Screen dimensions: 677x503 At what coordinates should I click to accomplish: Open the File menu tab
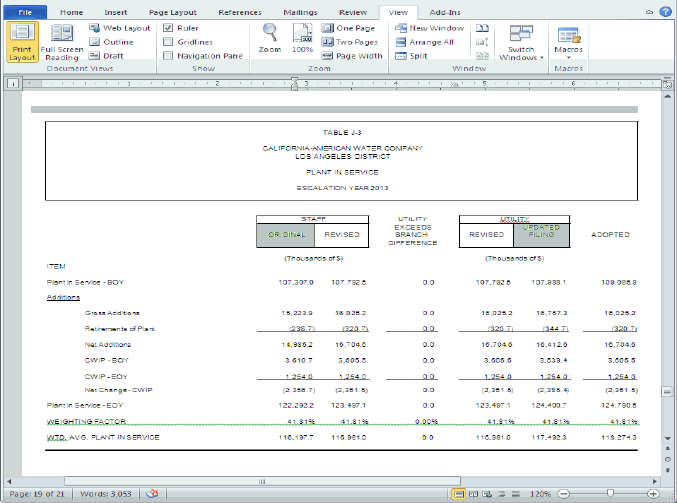25,11
